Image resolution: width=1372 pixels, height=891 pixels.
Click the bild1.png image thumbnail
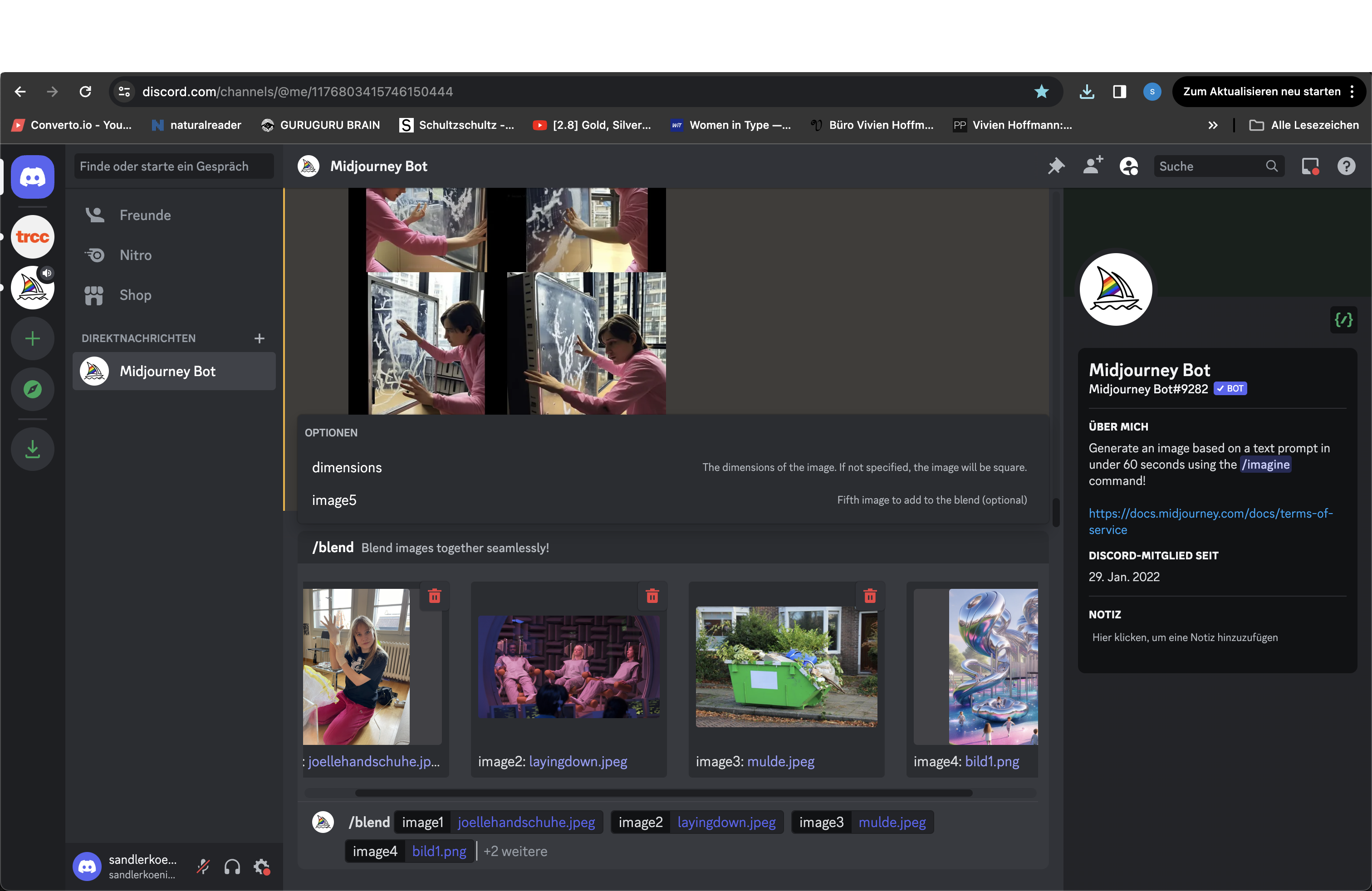(x=993, y=666)
